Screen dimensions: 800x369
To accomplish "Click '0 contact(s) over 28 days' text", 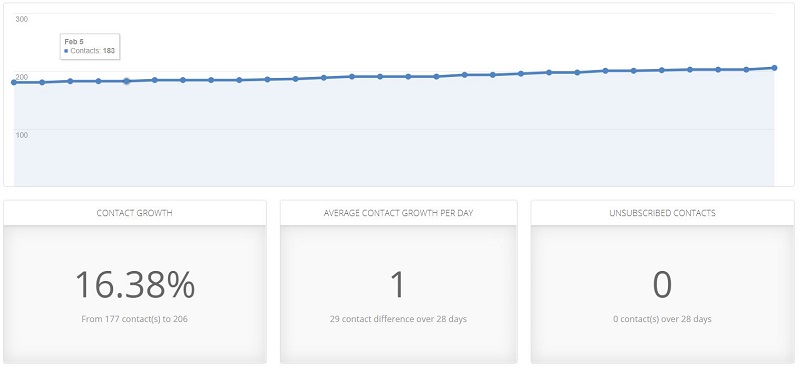I will point(662,319).
